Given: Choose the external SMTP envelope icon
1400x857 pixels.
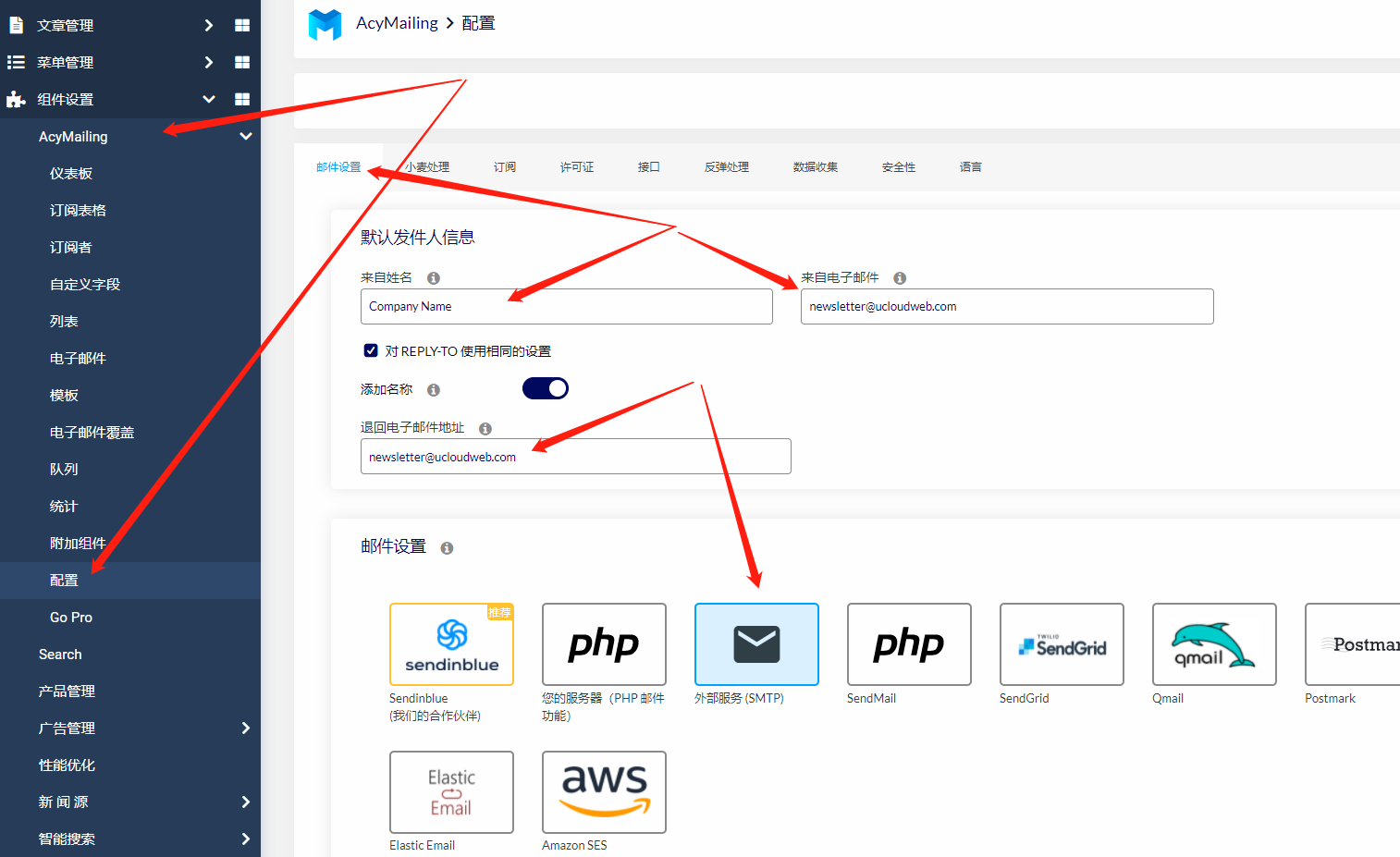Looking at the screenshot, I should (756, 644).
